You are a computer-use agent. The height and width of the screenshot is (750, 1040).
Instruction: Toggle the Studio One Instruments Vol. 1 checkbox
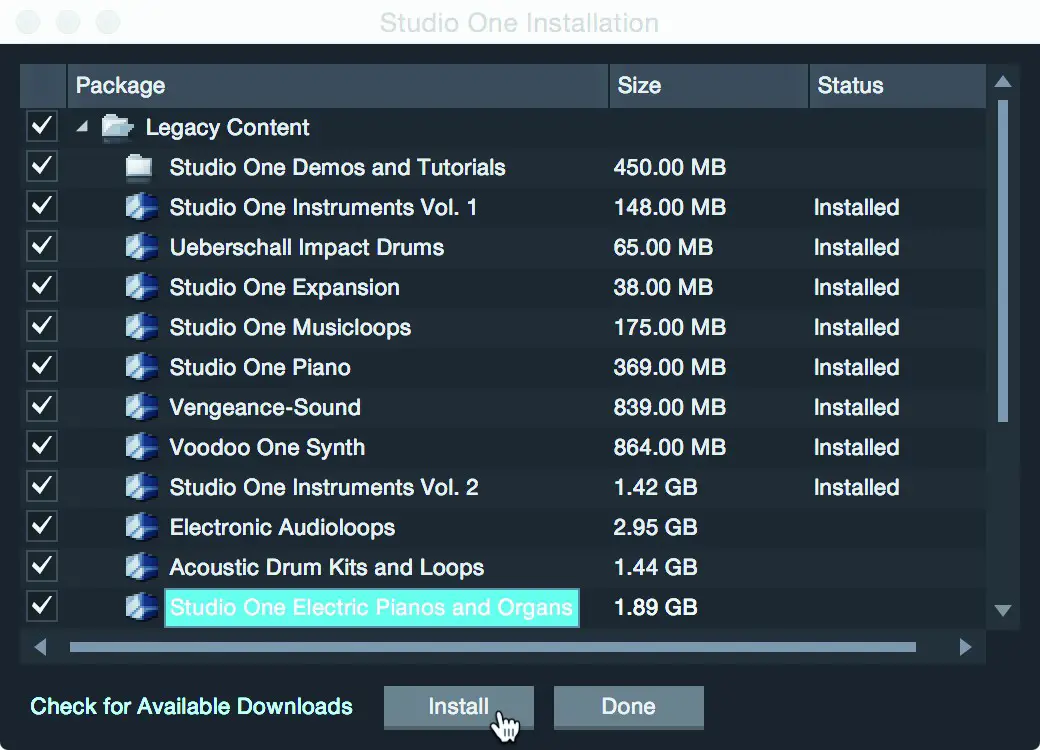[x=42, y=206]
